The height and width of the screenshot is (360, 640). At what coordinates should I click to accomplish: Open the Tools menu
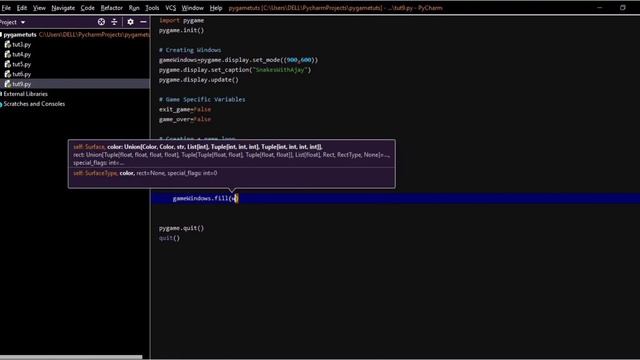(152, 8)
